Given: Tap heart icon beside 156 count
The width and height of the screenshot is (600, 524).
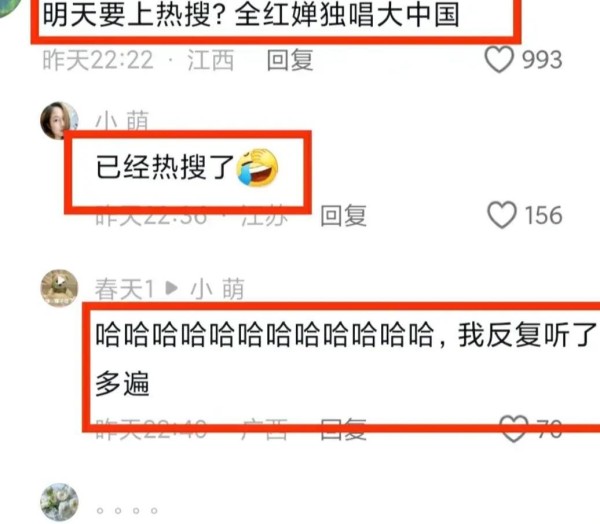Looking at the screenshot, I should pyautogui.click(x=502, y=215).
